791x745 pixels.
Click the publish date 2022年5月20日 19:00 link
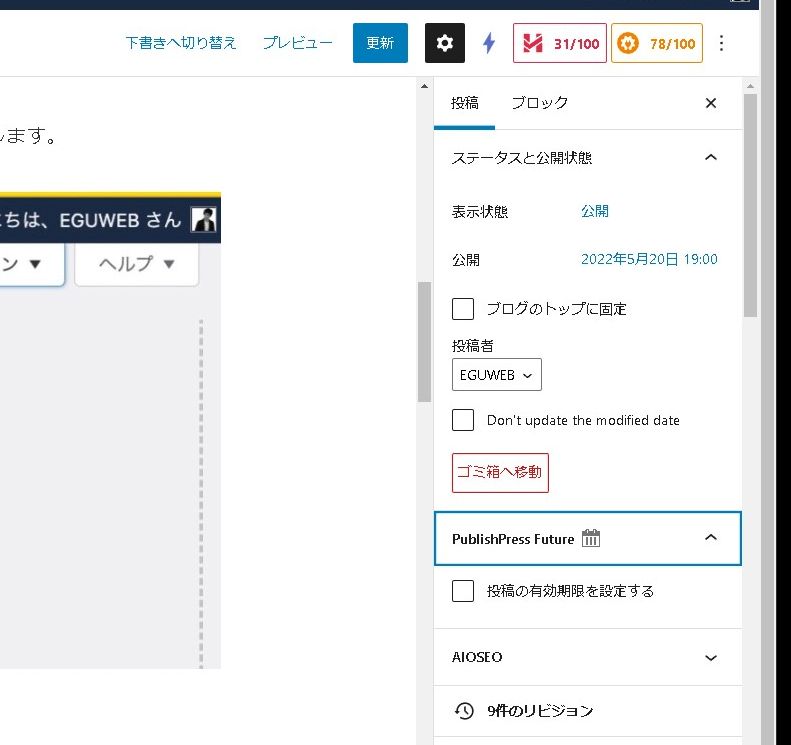(649, 259)
